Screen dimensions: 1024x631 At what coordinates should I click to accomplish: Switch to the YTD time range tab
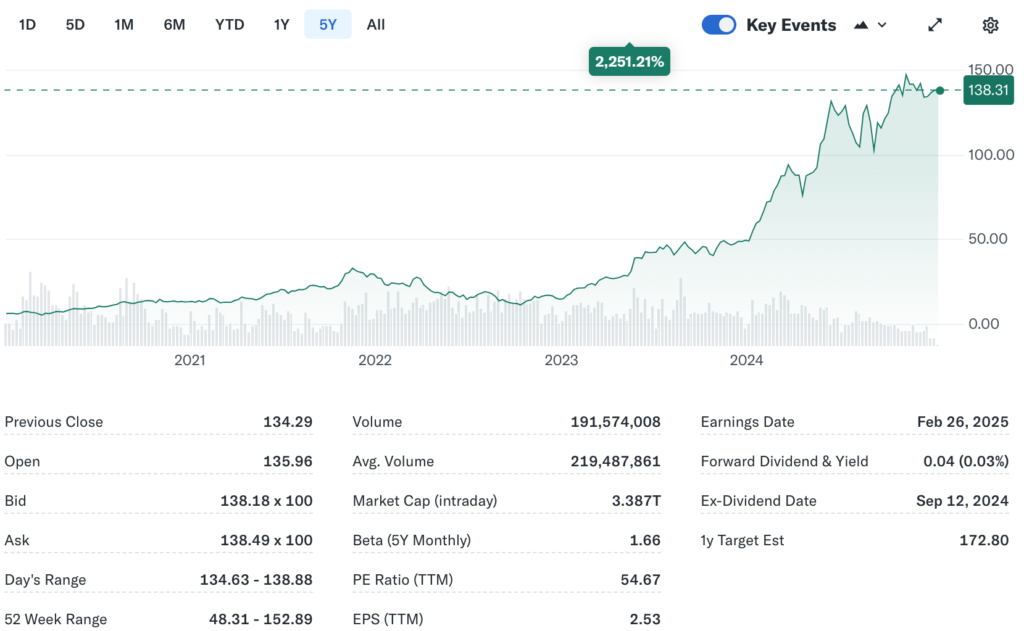pos(229,24)
